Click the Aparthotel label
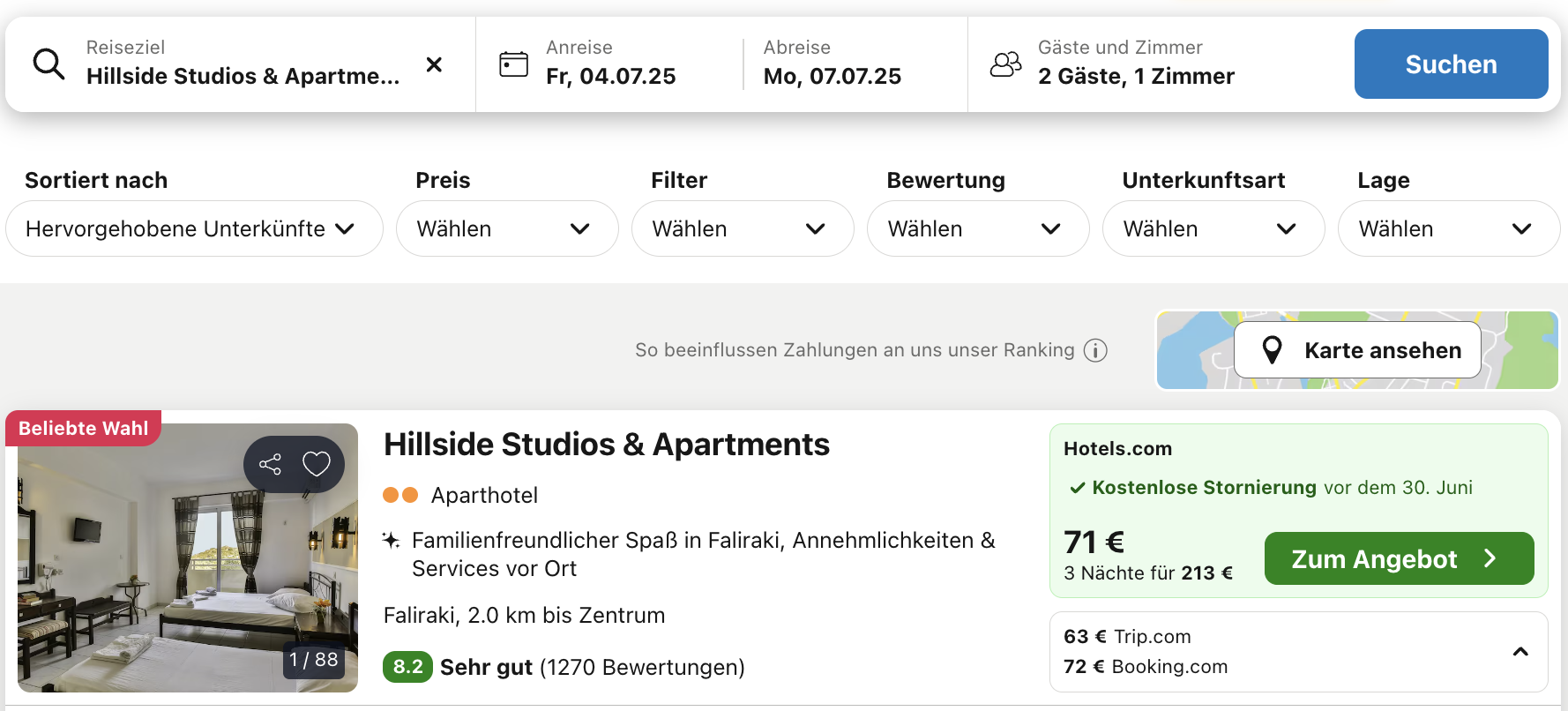 484,496
